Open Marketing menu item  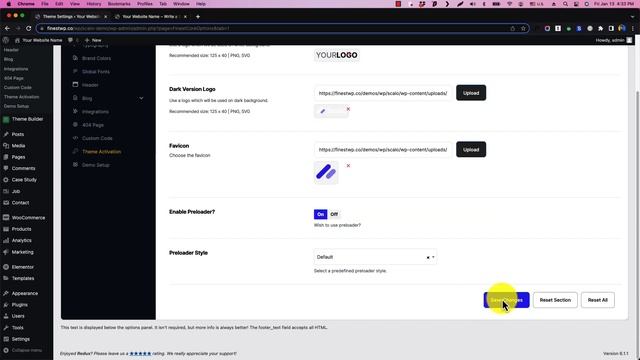coord(22,252)
